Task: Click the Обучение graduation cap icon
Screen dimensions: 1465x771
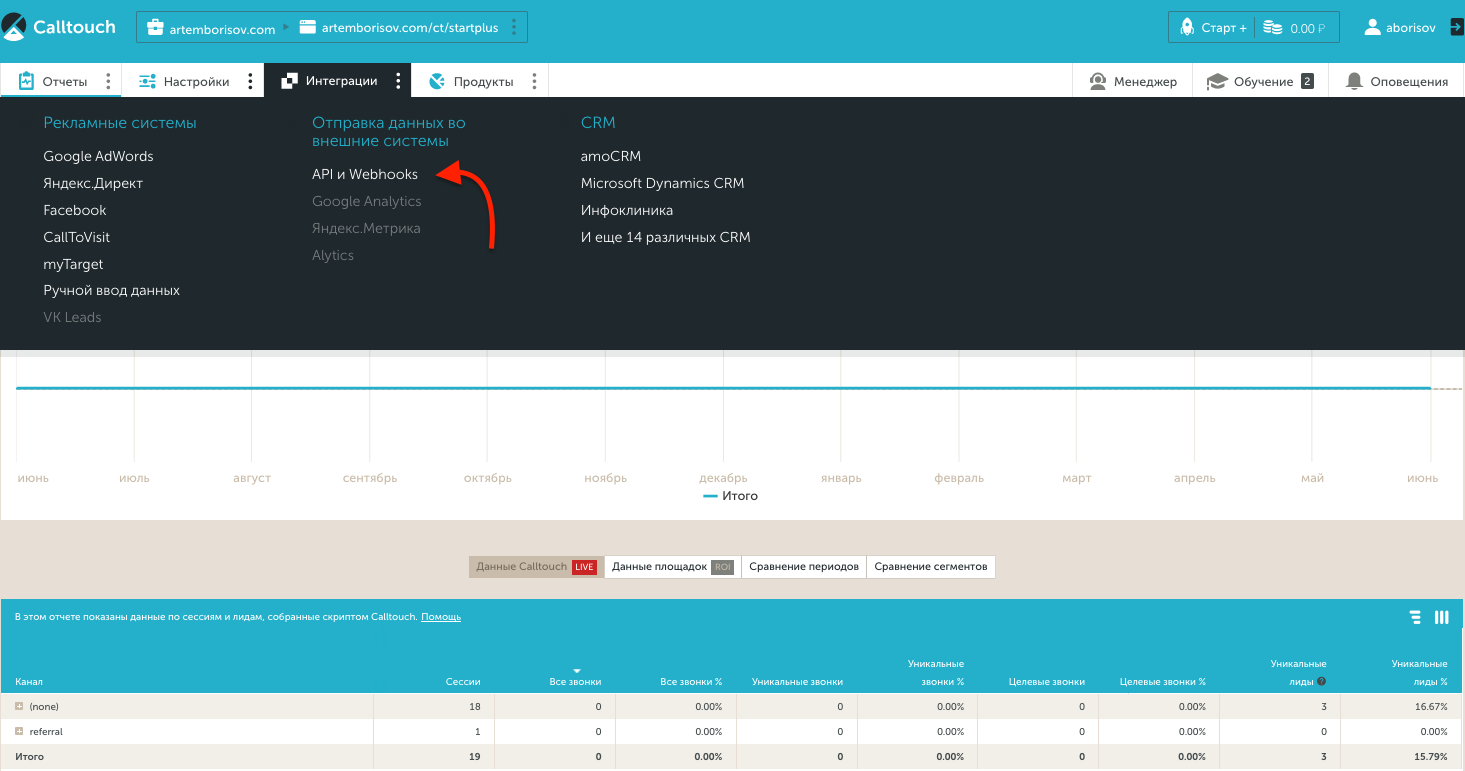Action: pos(1217,81)
